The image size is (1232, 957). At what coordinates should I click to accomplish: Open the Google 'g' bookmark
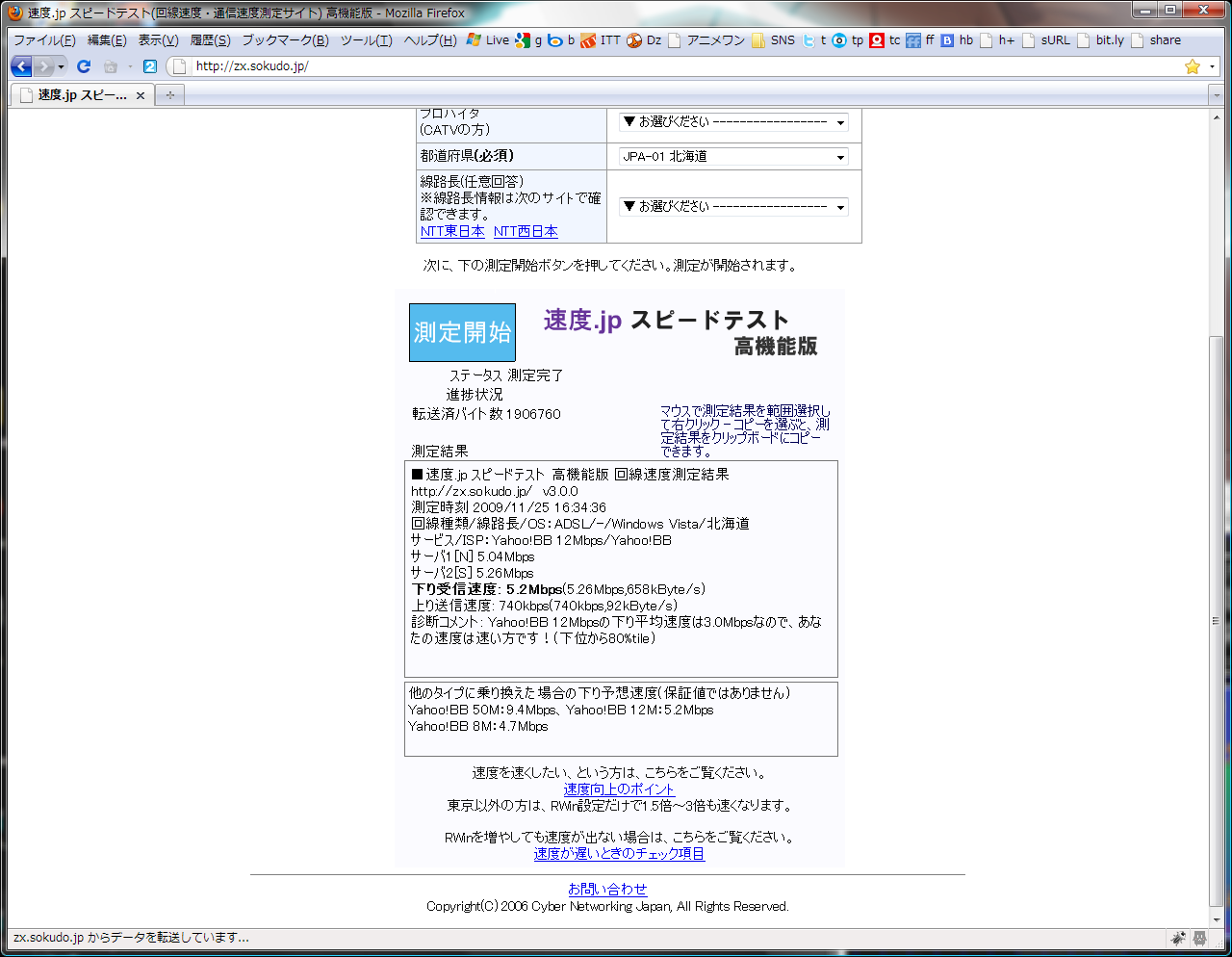[528, 40]
